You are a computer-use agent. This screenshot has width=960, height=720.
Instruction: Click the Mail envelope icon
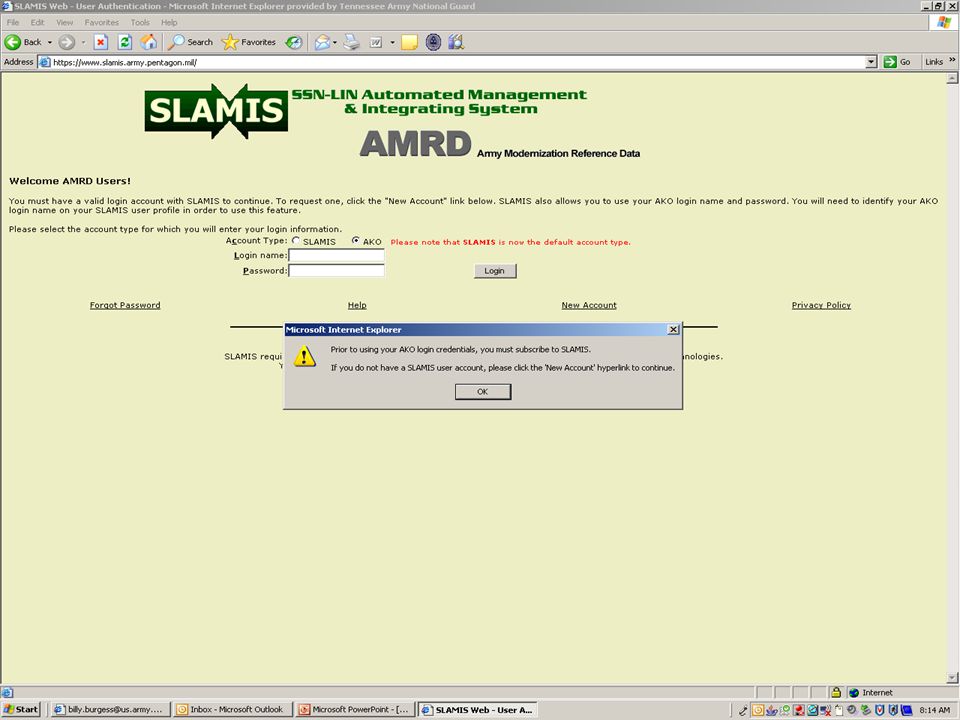coord(322,42)
